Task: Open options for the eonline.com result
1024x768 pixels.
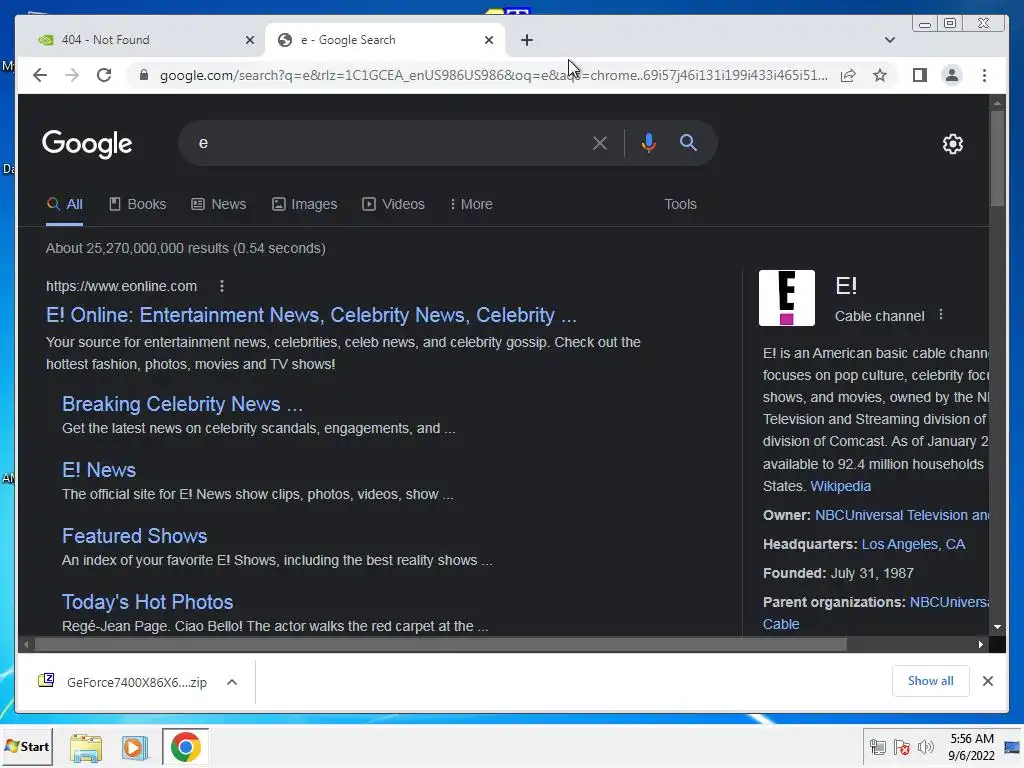Action: pyautogui.click(x=222, y=286)
